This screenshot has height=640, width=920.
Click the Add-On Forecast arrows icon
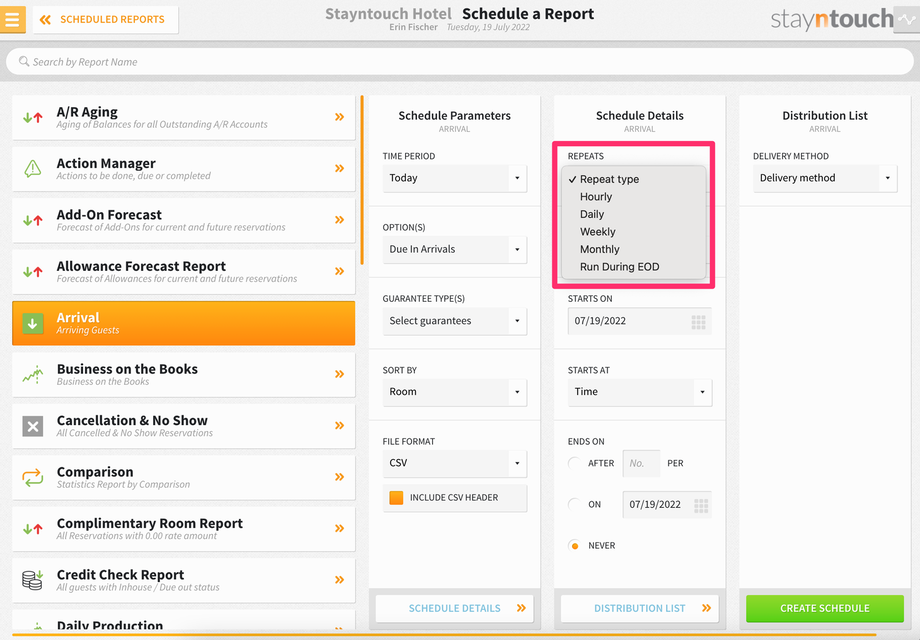pos(33,221)
